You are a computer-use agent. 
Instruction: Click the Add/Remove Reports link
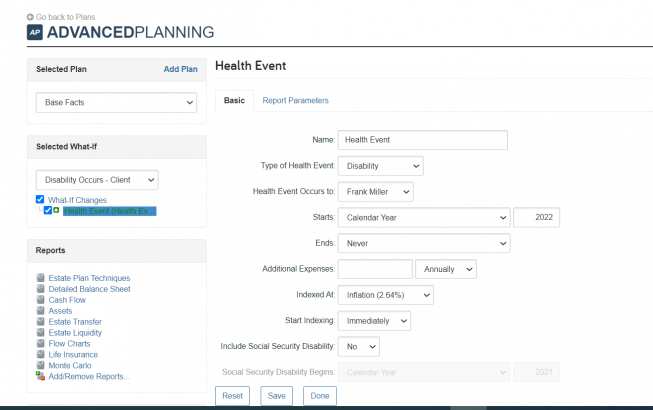89,376
